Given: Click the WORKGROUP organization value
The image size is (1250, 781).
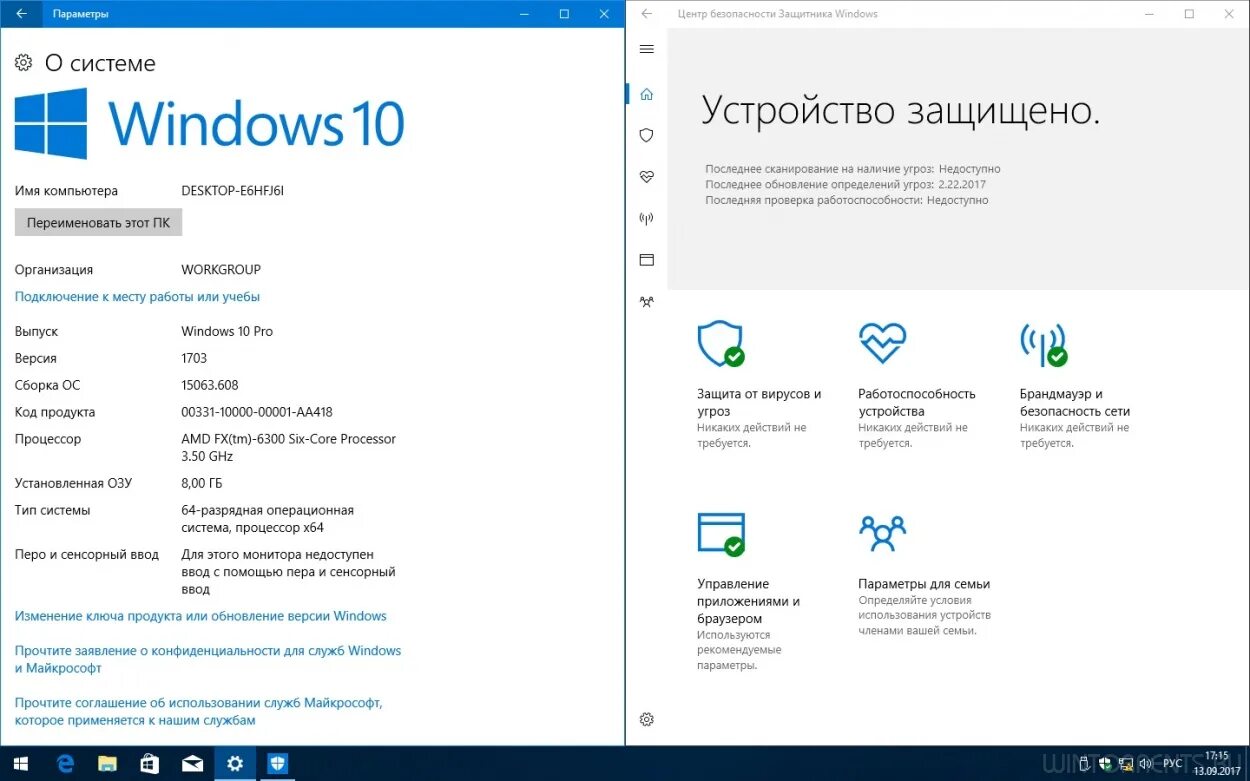Looking at the screenshot, I should 221,269.
